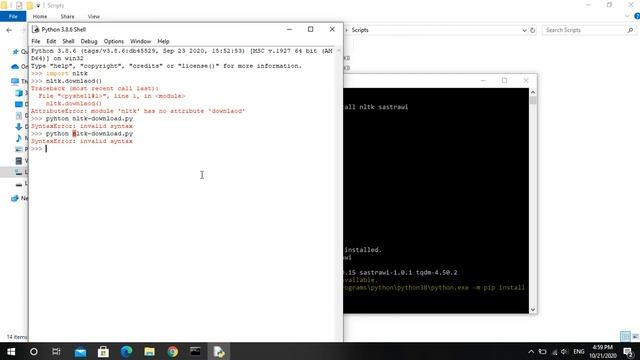Open Google Chrome from taskbar
The height and width of the screenshot is (360, 640).
point(173,351)
